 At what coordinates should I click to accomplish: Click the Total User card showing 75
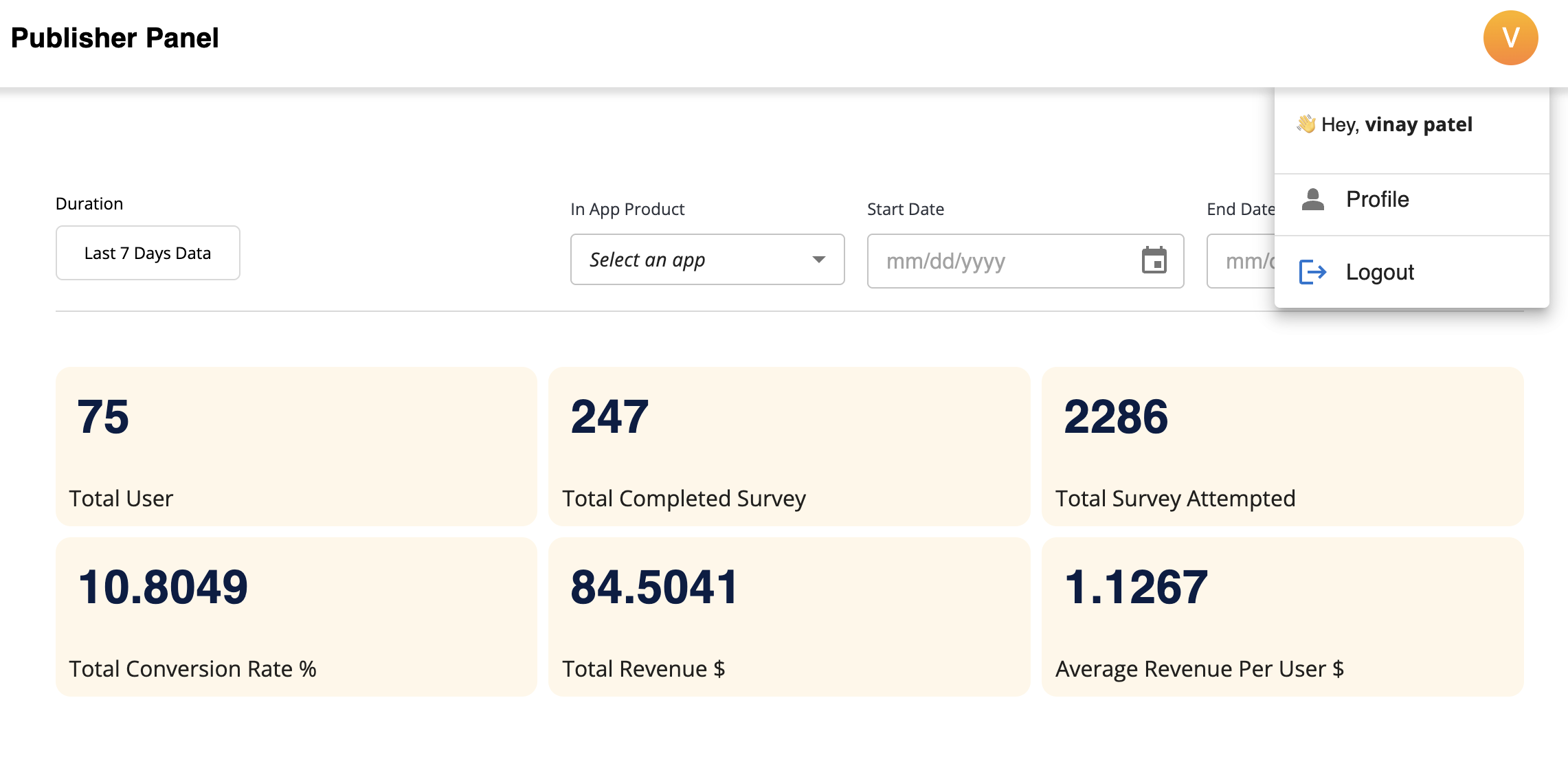pos(295,447)
